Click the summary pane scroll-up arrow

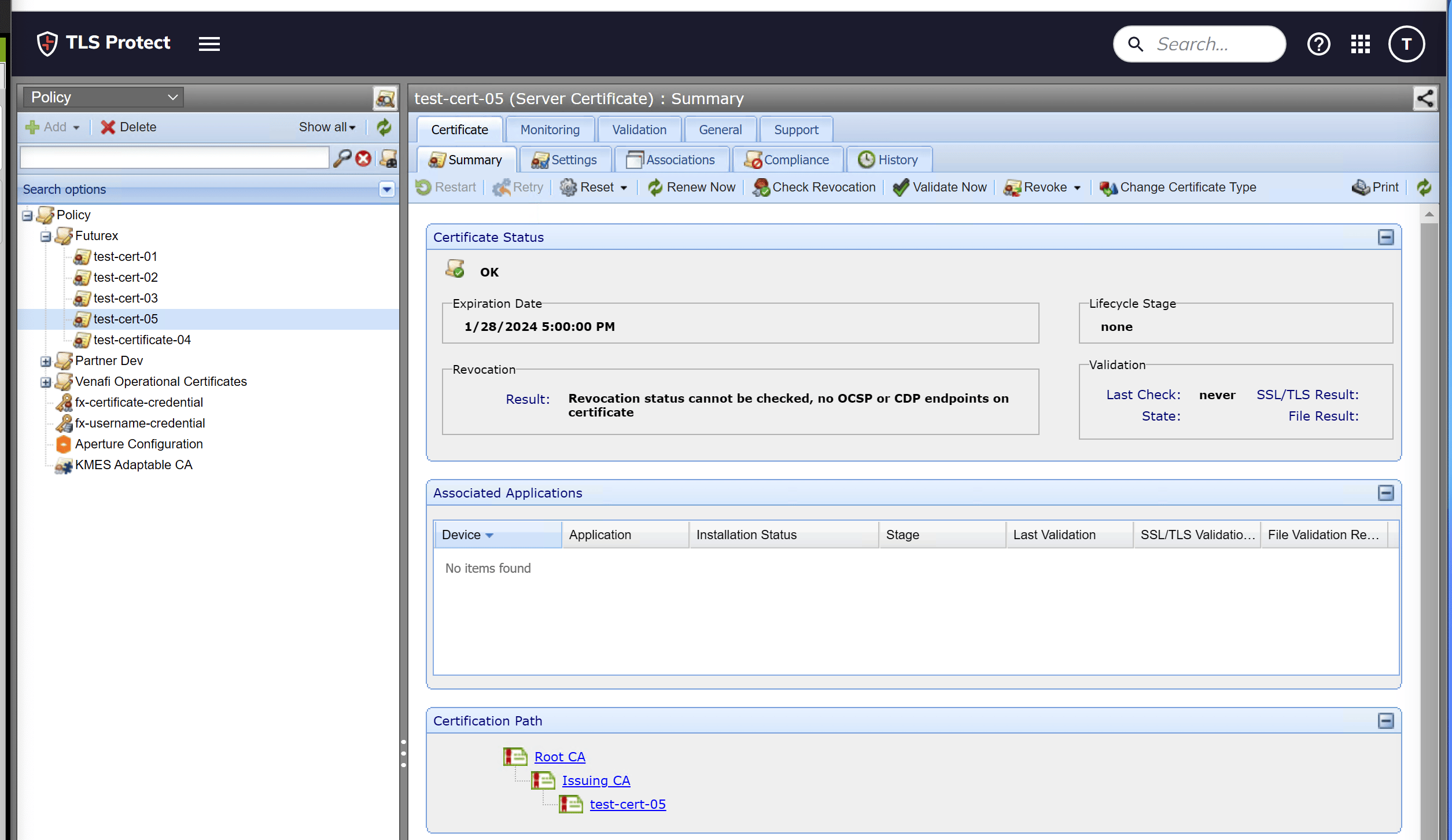(1429, 214)
